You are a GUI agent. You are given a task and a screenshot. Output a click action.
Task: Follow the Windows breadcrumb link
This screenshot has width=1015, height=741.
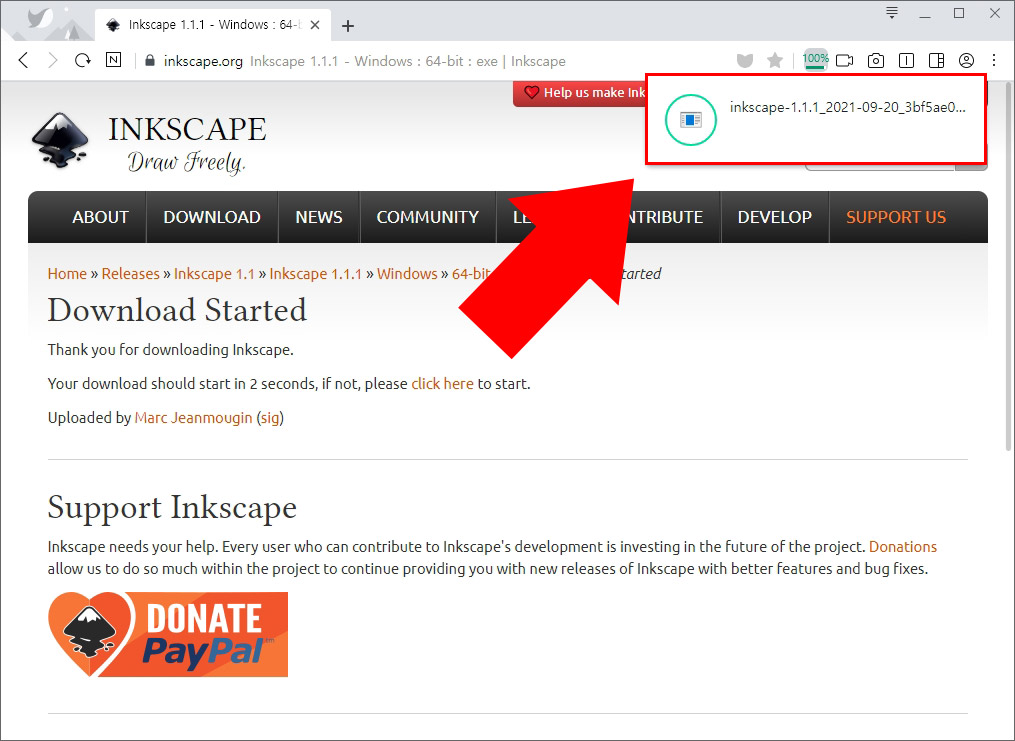tap(407, 274)
